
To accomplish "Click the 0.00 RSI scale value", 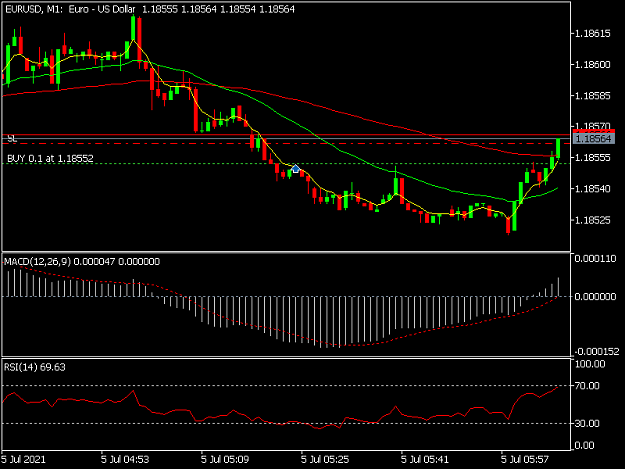I will (x=584, y=445).
